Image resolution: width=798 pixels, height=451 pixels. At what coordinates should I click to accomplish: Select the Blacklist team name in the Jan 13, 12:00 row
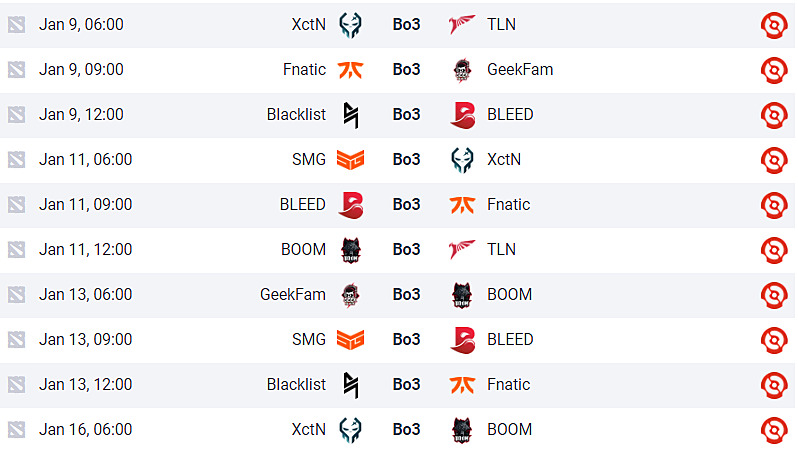pyautogui.click(x=296, y=384)
